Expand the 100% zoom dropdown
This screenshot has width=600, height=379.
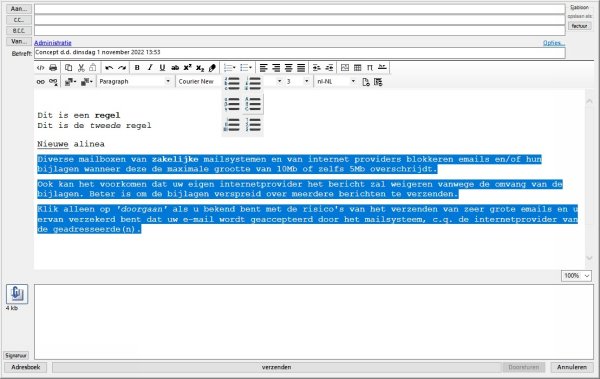(576, 276)
